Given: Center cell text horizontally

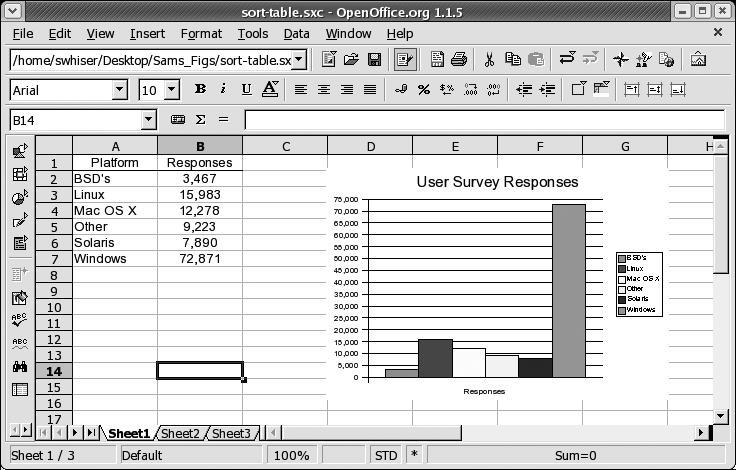Looking at the screenshot, I should point(324,89).
